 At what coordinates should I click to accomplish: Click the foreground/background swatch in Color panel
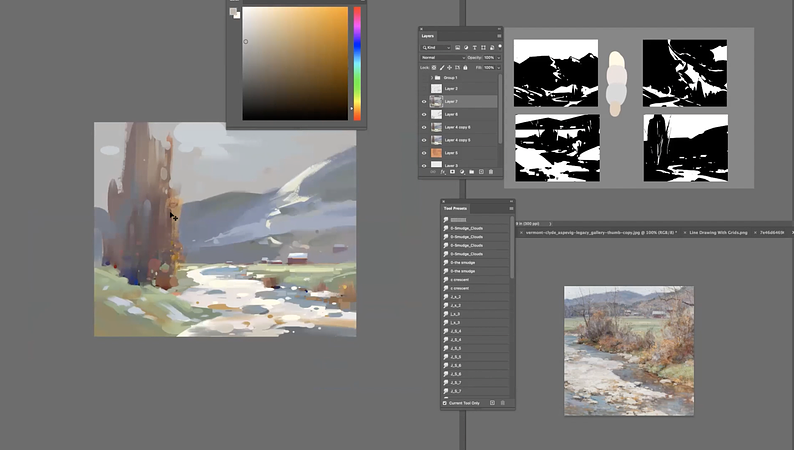pyautogui.click(x=234, y=13)
